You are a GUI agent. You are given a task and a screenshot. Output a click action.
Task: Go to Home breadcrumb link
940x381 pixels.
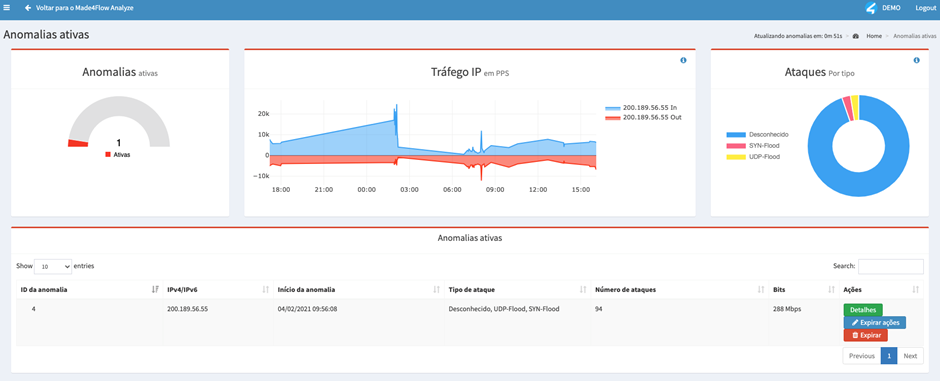(873, 36)
